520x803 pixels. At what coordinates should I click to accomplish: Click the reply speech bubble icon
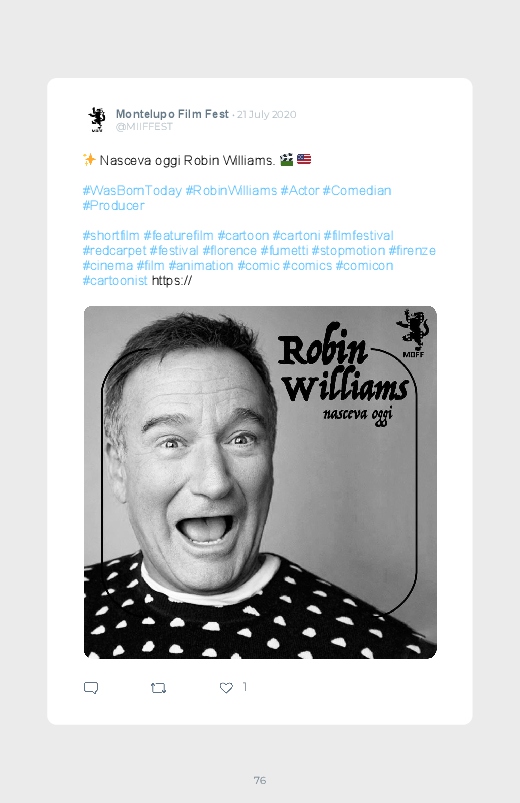[x=91, y=688]
